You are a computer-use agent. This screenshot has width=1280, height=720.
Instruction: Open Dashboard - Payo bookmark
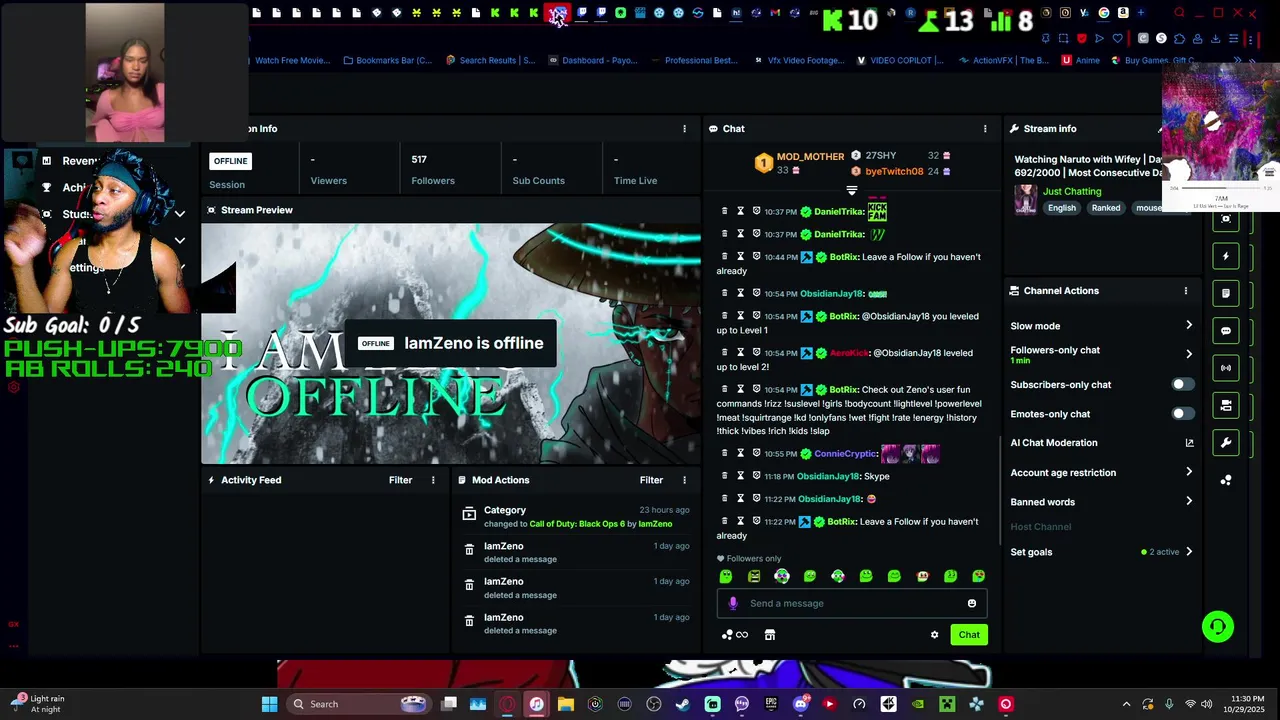click(x=592, y=60)
